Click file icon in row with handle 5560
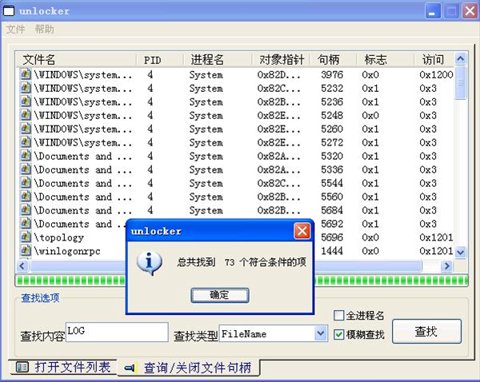480x382 pixels. coord(25,196)
